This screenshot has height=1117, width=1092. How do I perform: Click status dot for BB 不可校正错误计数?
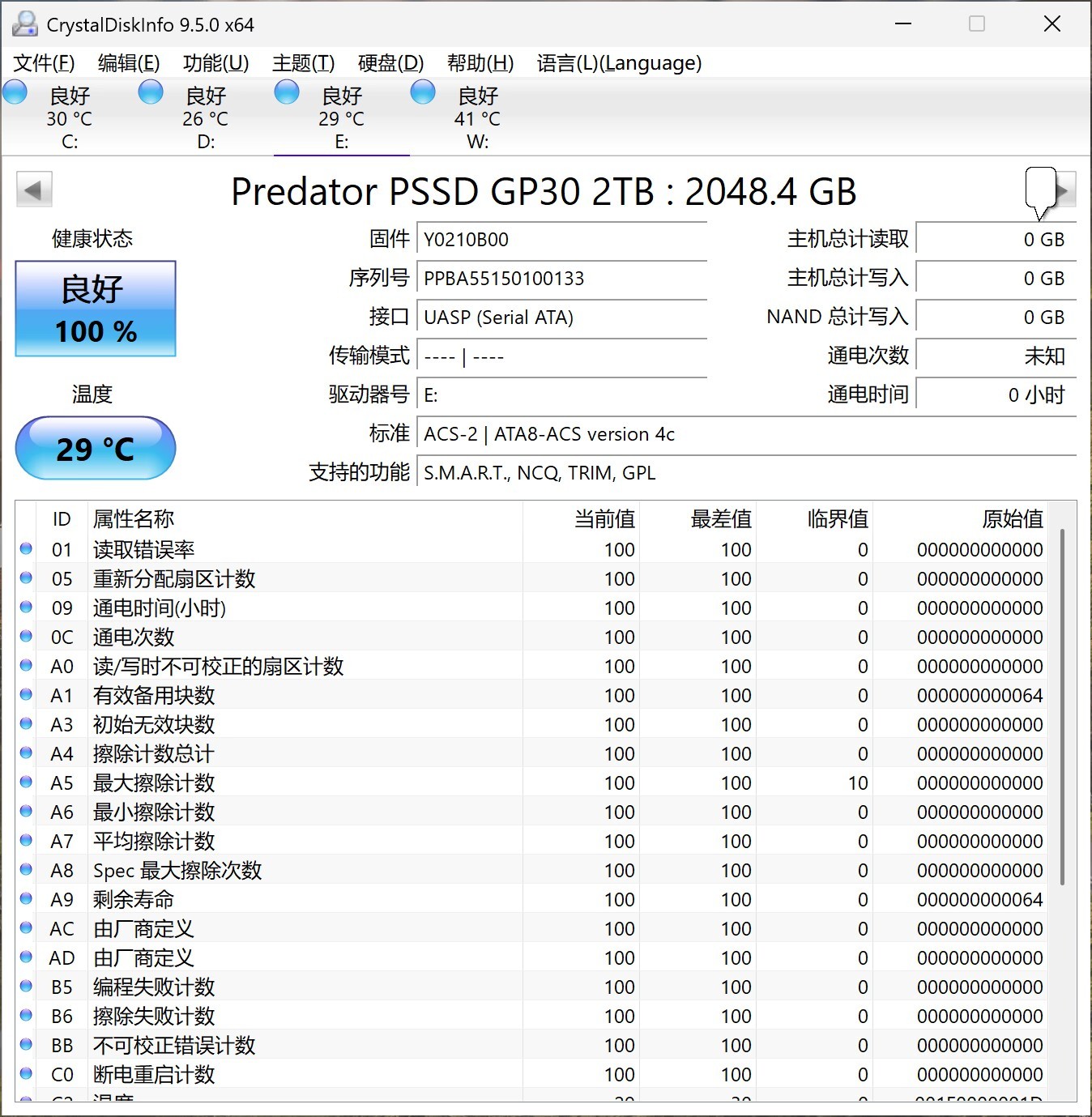point(26,1045)
